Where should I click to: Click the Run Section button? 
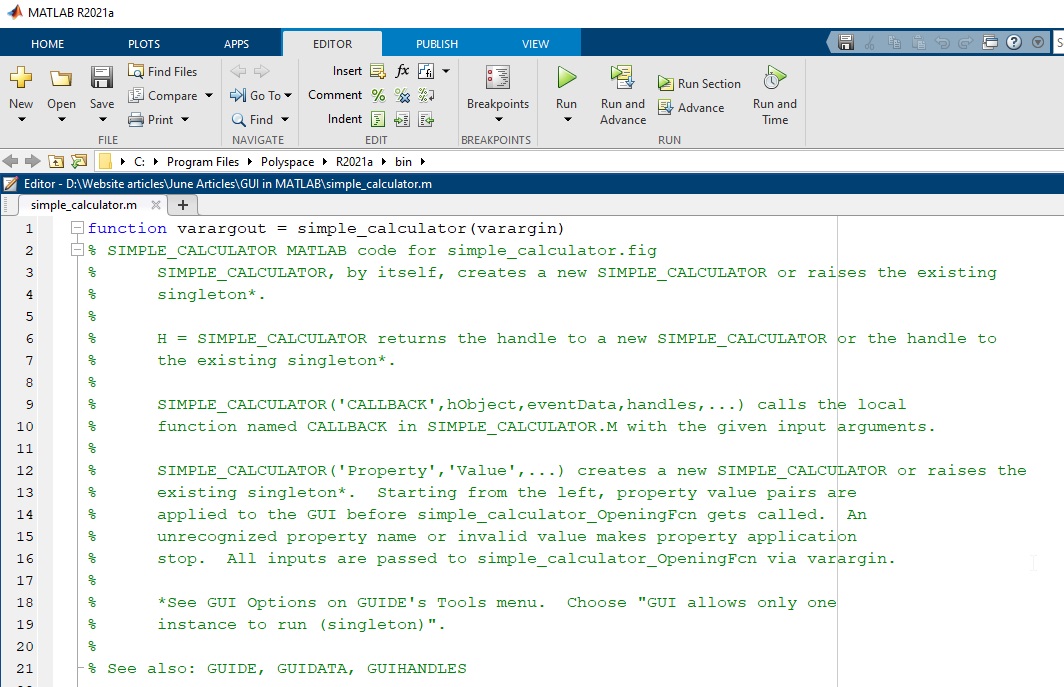[699, 83]
